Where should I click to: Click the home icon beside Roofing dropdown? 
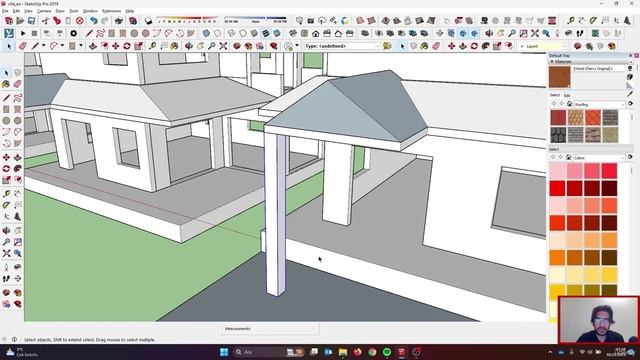569,104
